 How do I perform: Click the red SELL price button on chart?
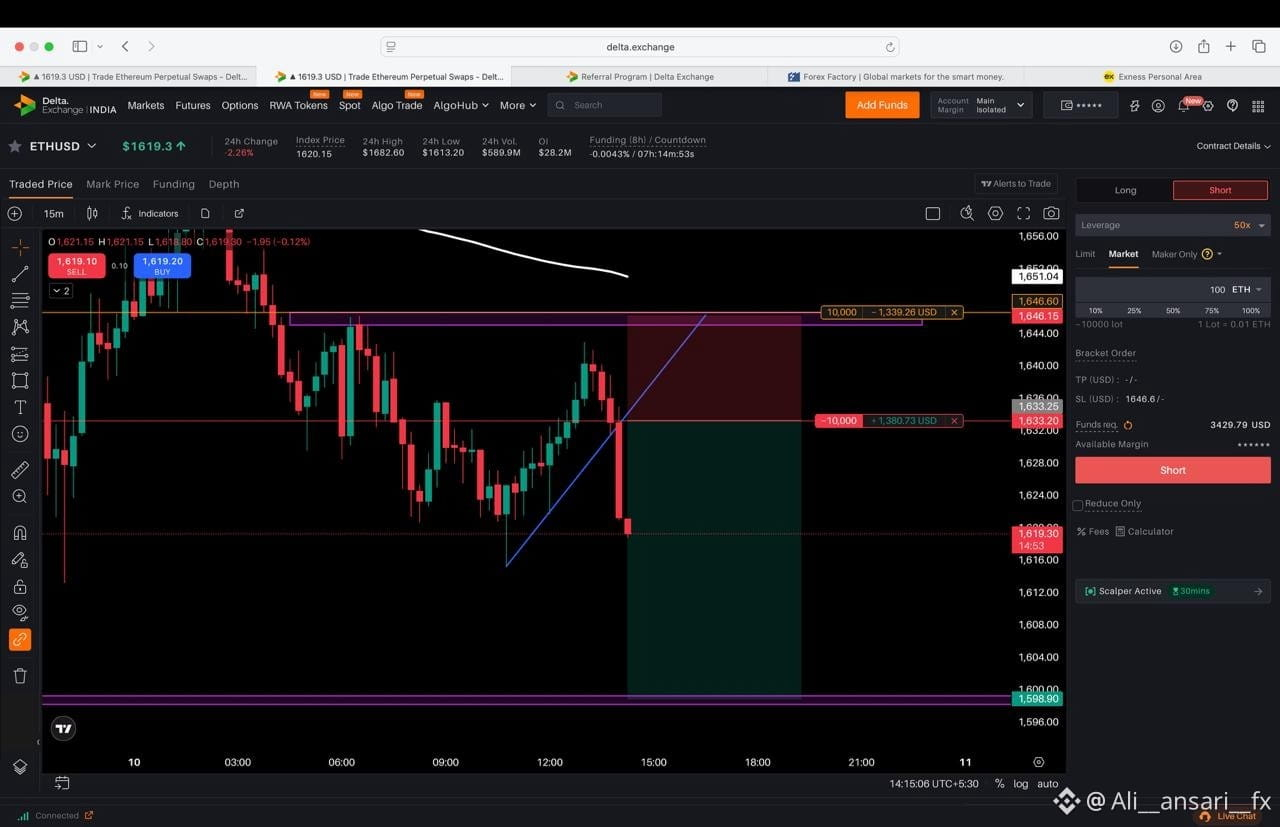click(x=77, y=265)
